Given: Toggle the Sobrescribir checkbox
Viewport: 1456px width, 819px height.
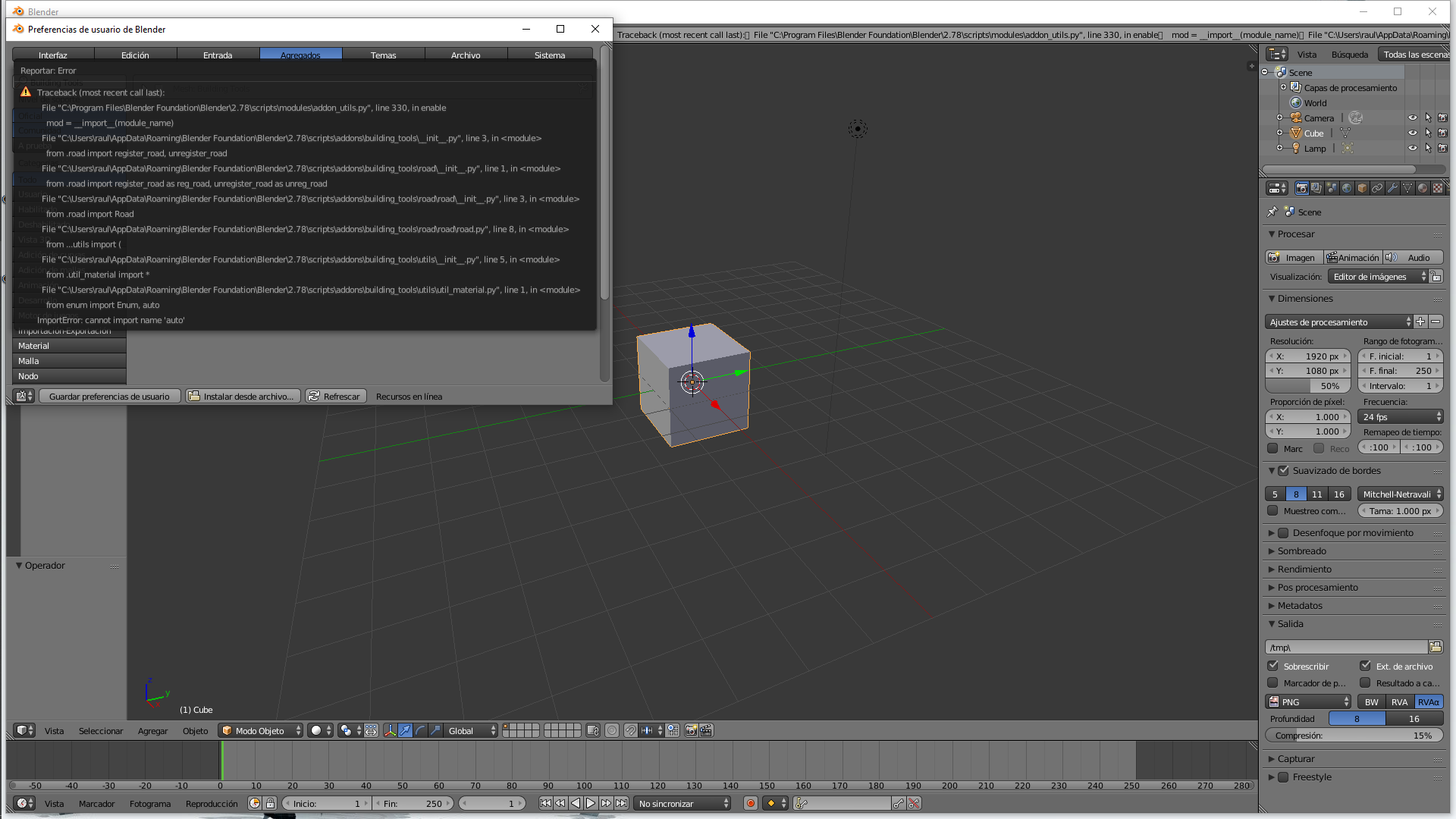Looking at the screenshot, I should (x=1273, y=666).
